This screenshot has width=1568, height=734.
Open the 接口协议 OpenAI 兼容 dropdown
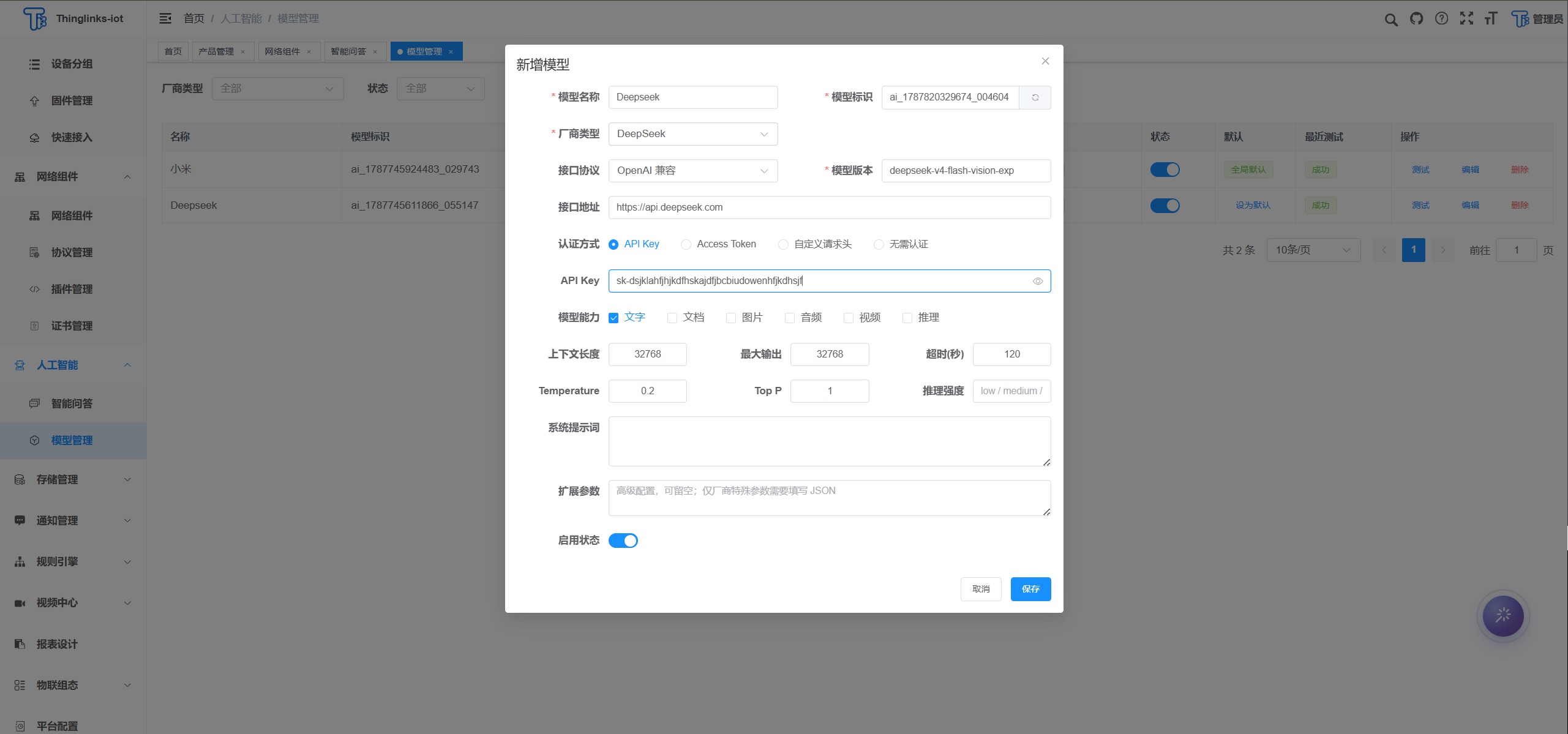[x=693, y=171]
